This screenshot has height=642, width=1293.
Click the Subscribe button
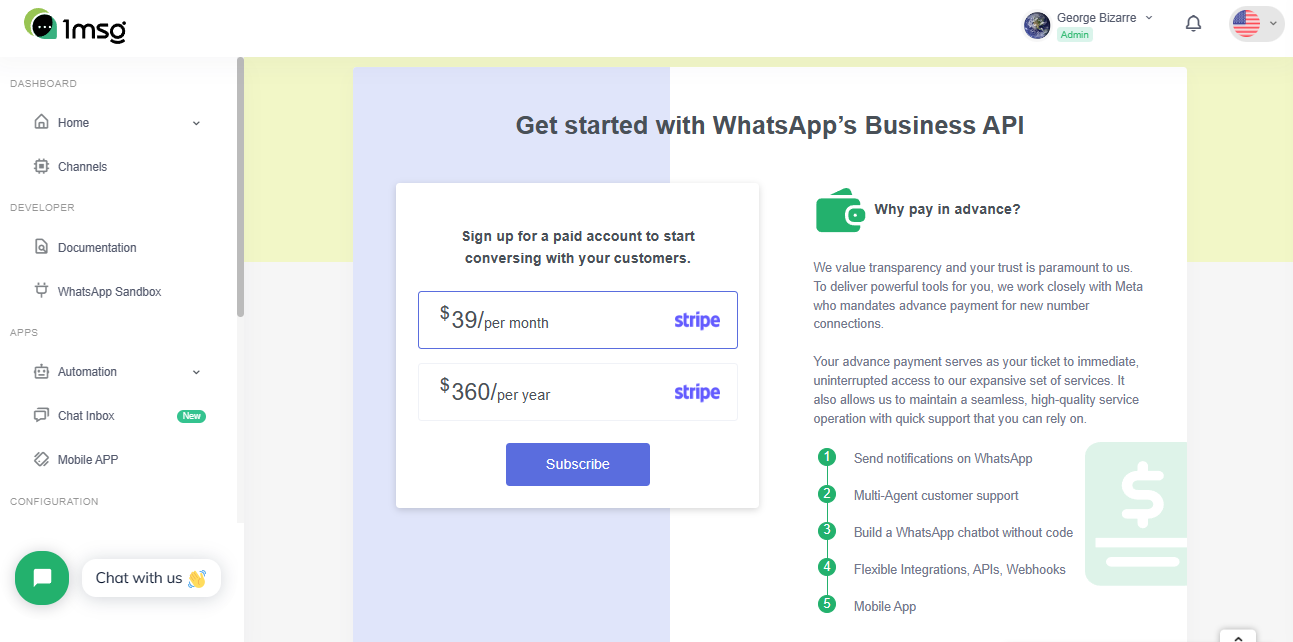point(578,464)
